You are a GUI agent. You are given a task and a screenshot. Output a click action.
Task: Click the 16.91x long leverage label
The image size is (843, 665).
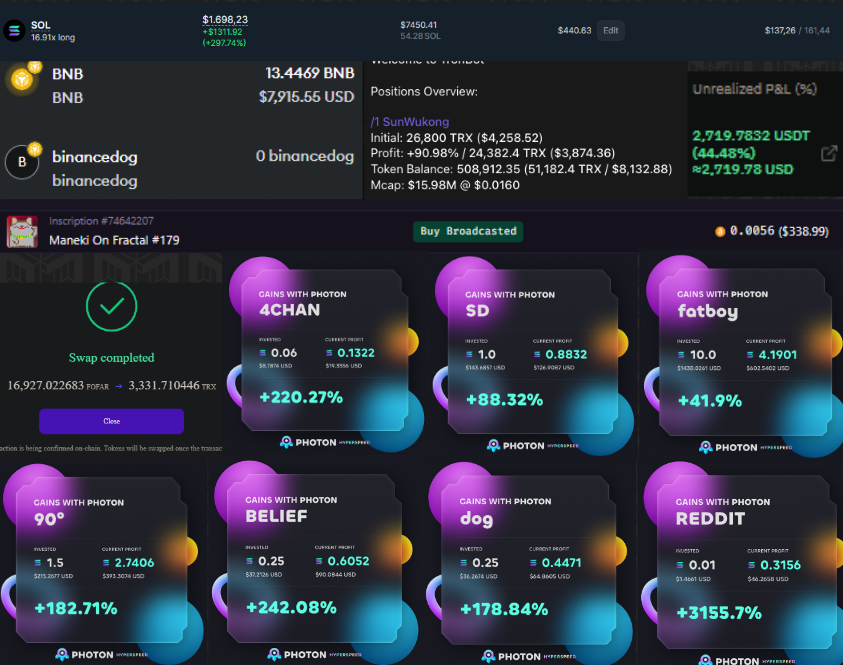[x=53, y=38]
